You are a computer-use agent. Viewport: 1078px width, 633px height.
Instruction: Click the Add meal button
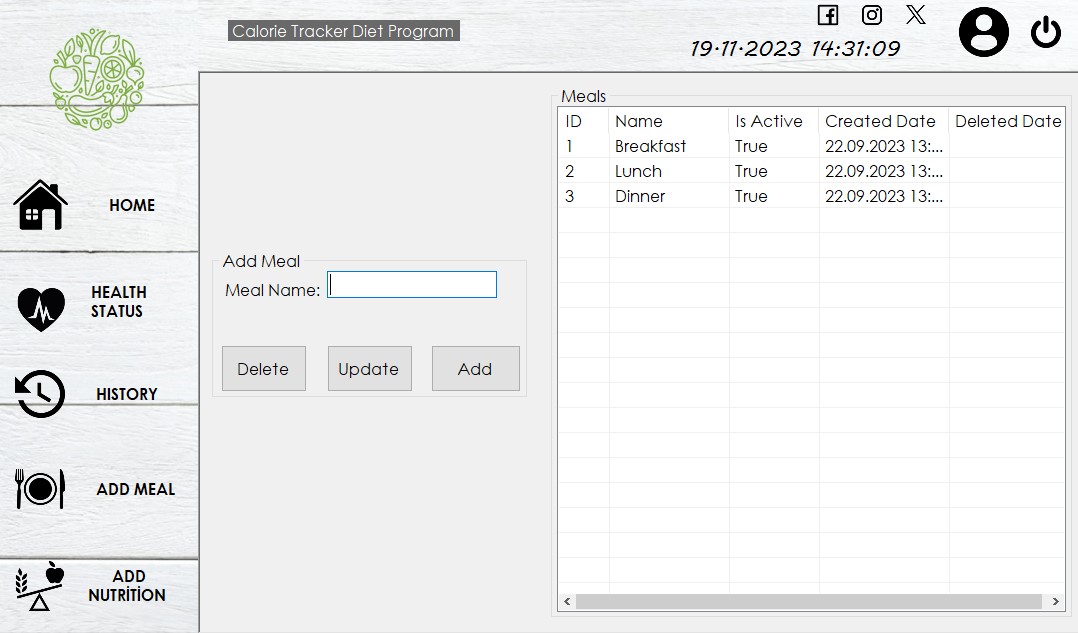click(x=475, y=368)
